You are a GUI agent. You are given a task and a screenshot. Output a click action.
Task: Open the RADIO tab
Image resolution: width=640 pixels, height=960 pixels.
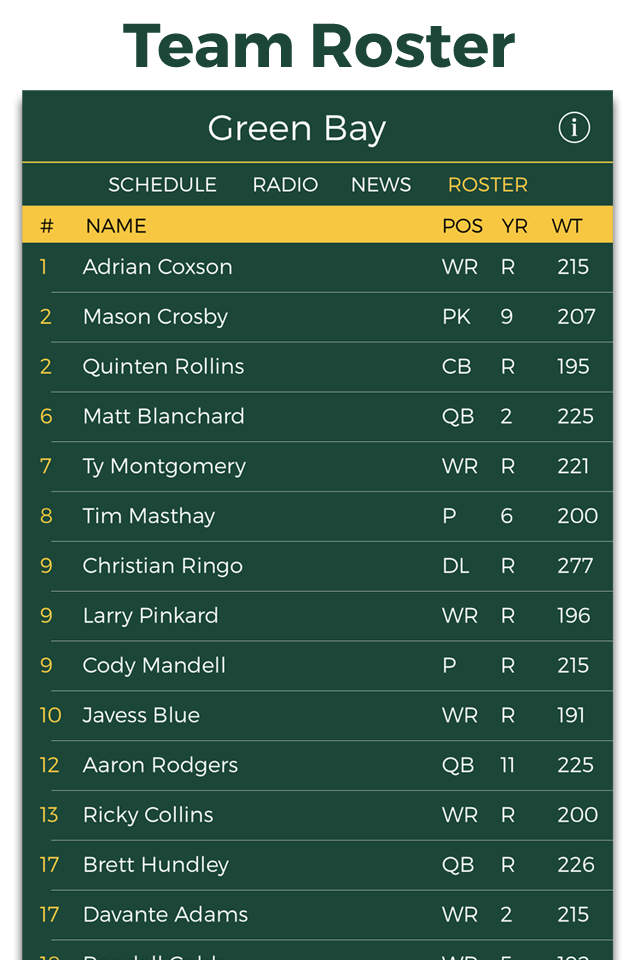coord(285,184)
